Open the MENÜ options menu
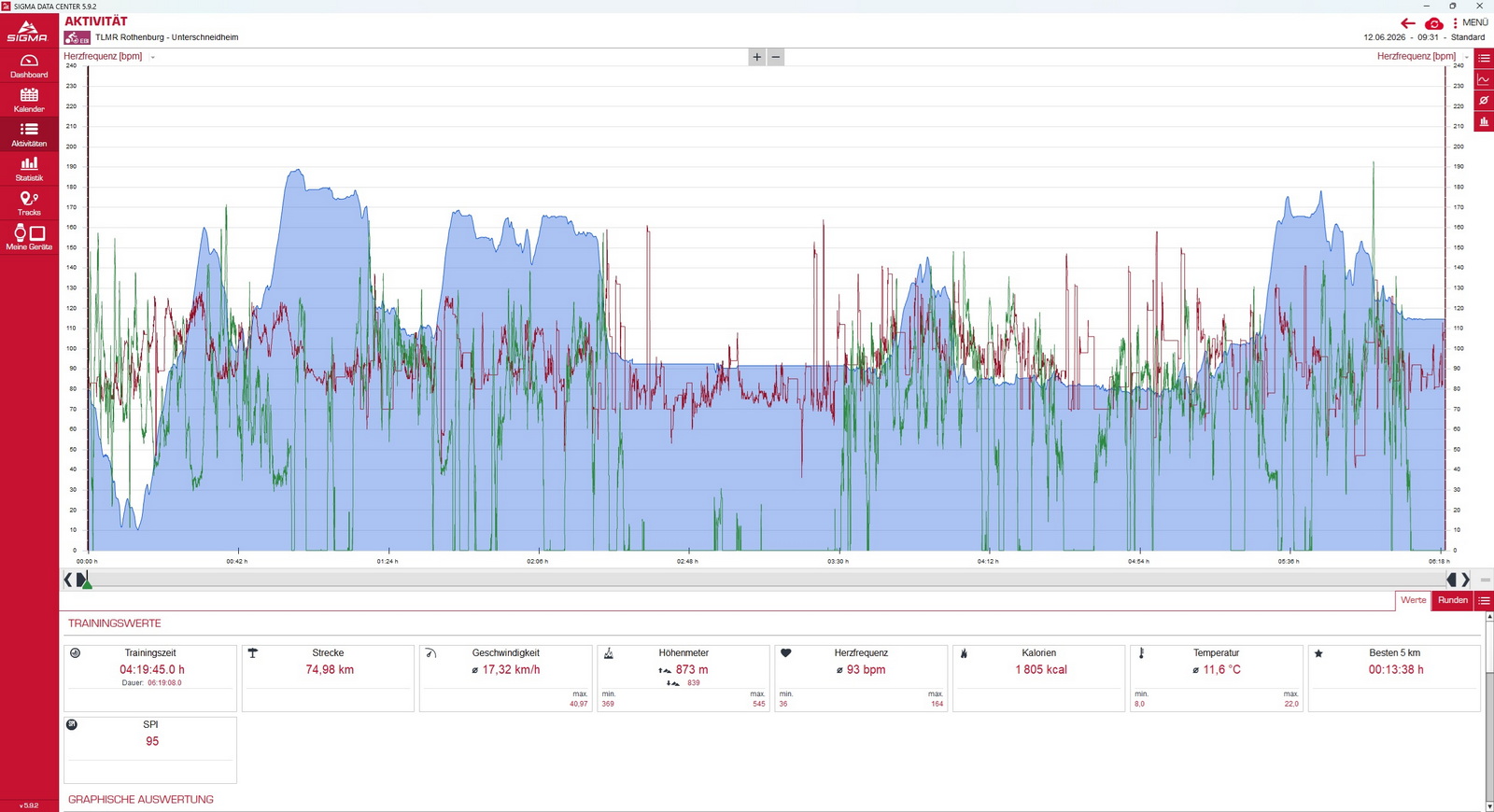This screenshot has height=812, width=1494. coord(1471,22)
